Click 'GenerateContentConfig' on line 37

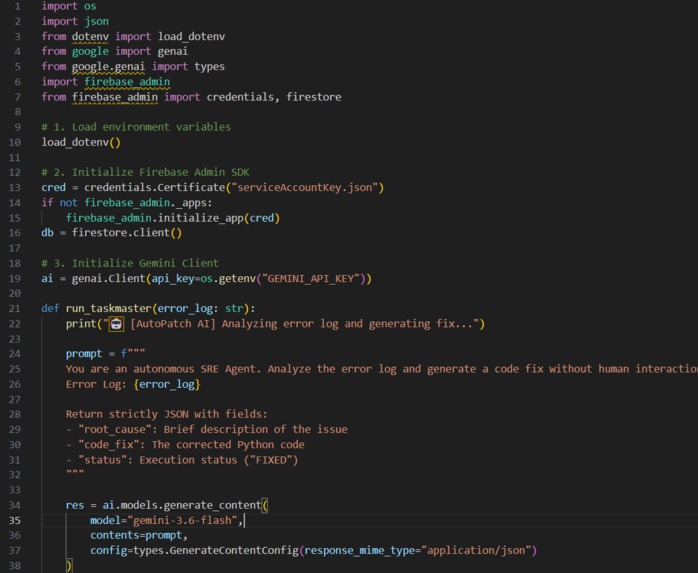coord(234,551)
